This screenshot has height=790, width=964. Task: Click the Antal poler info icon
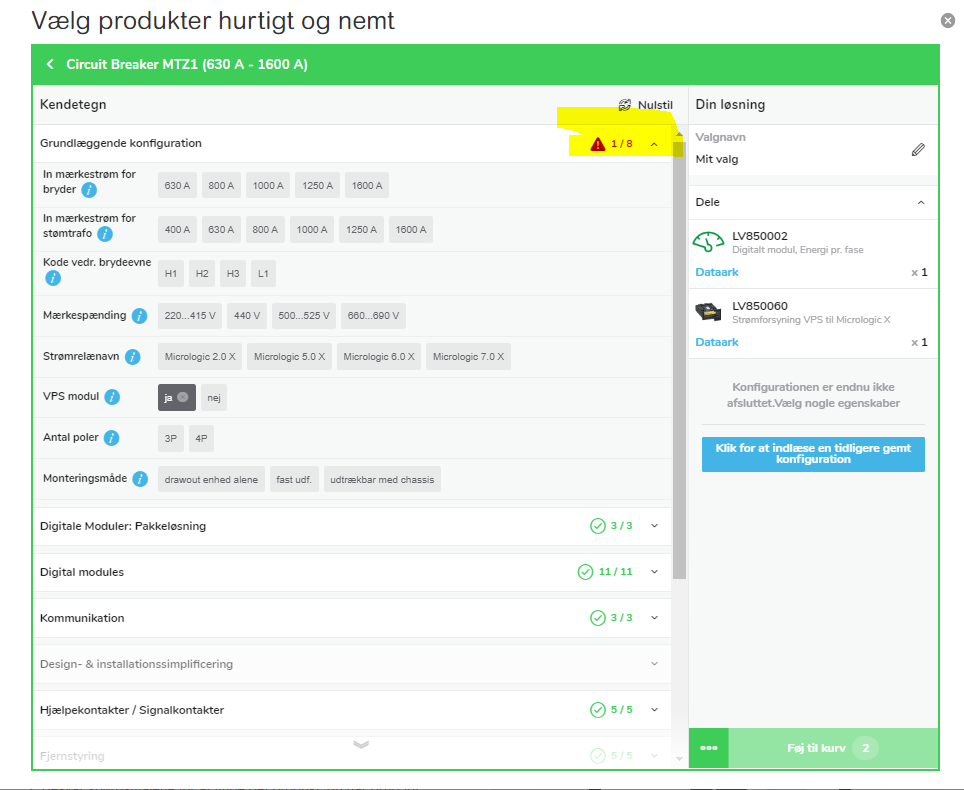(x=111, y=438)
